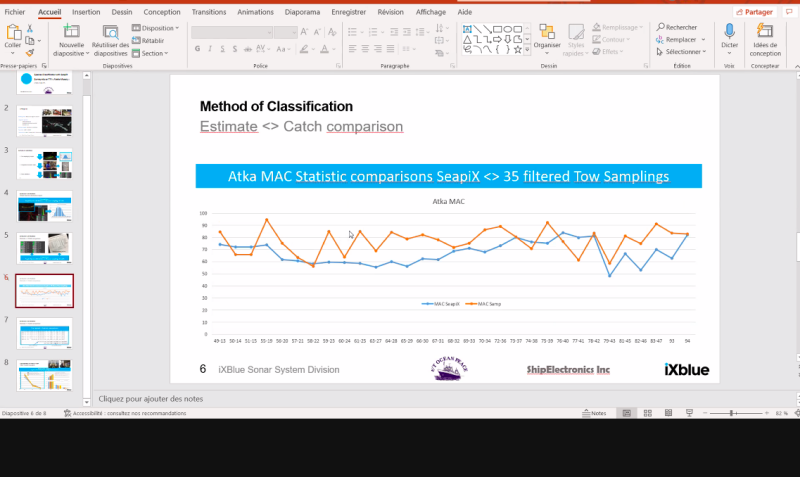The height and width of the screenshot is (477, 800).
Task: Switch to reading view icon
Action: (667, 413)
